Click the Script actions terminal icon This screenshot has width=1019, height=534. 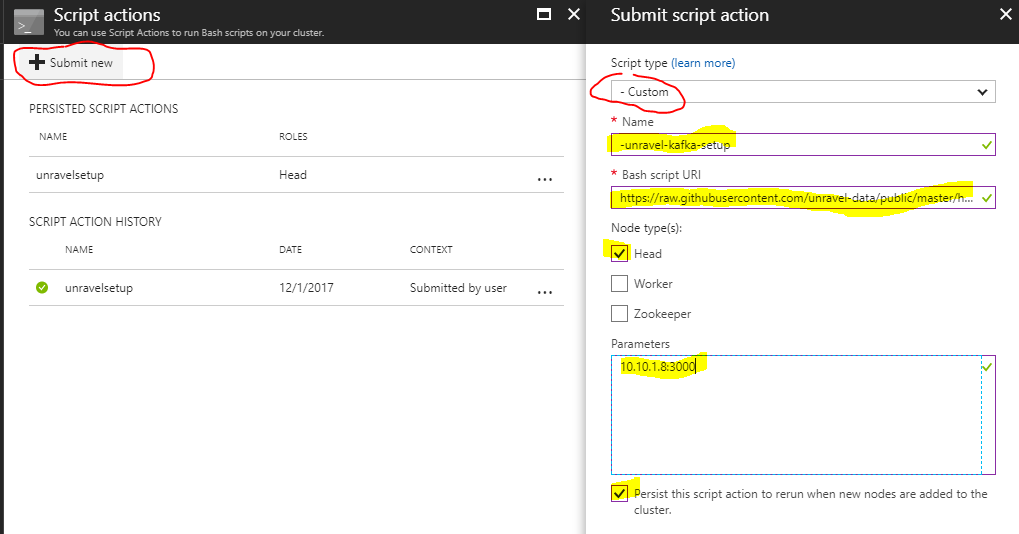click(x=29, y=21)
